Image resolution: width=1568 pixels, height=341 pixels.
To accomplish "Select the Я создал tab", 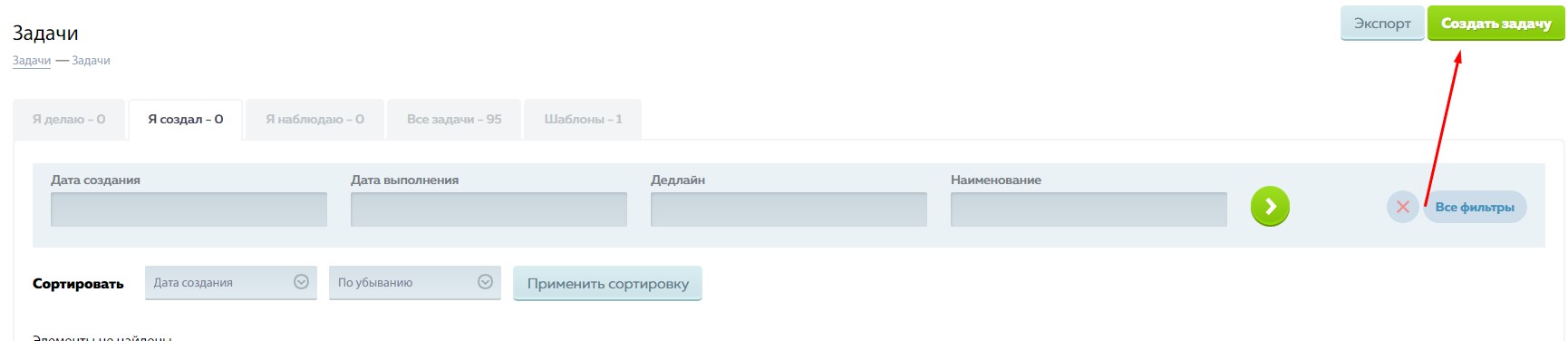I will (x=186, y=119).
